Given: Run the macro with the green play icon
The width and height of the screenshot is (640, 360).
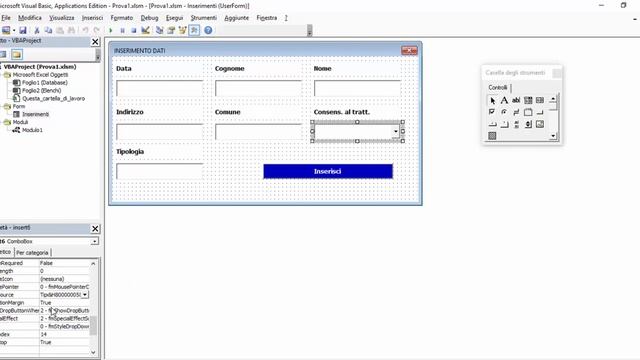Looking at the screenshot, I should pos(110,30).
